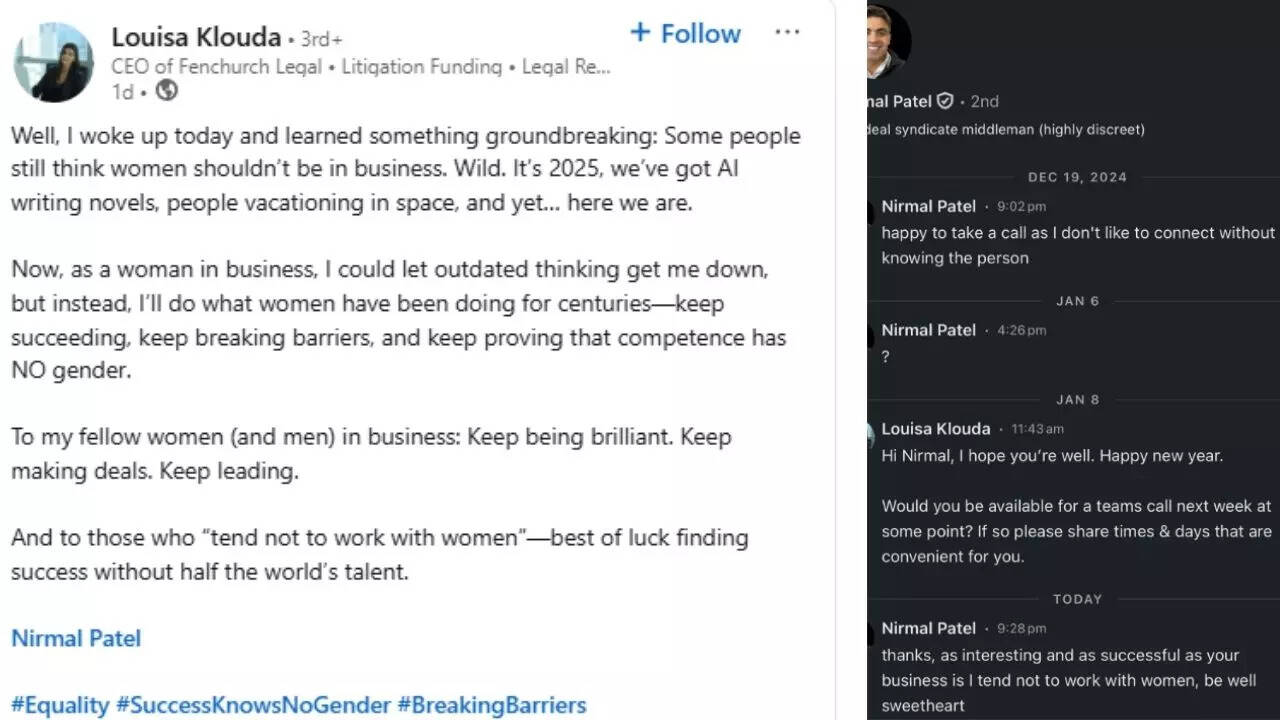Open the #Equality hashtag
This screenshot has height=720, width=1280.
point(59,704)
